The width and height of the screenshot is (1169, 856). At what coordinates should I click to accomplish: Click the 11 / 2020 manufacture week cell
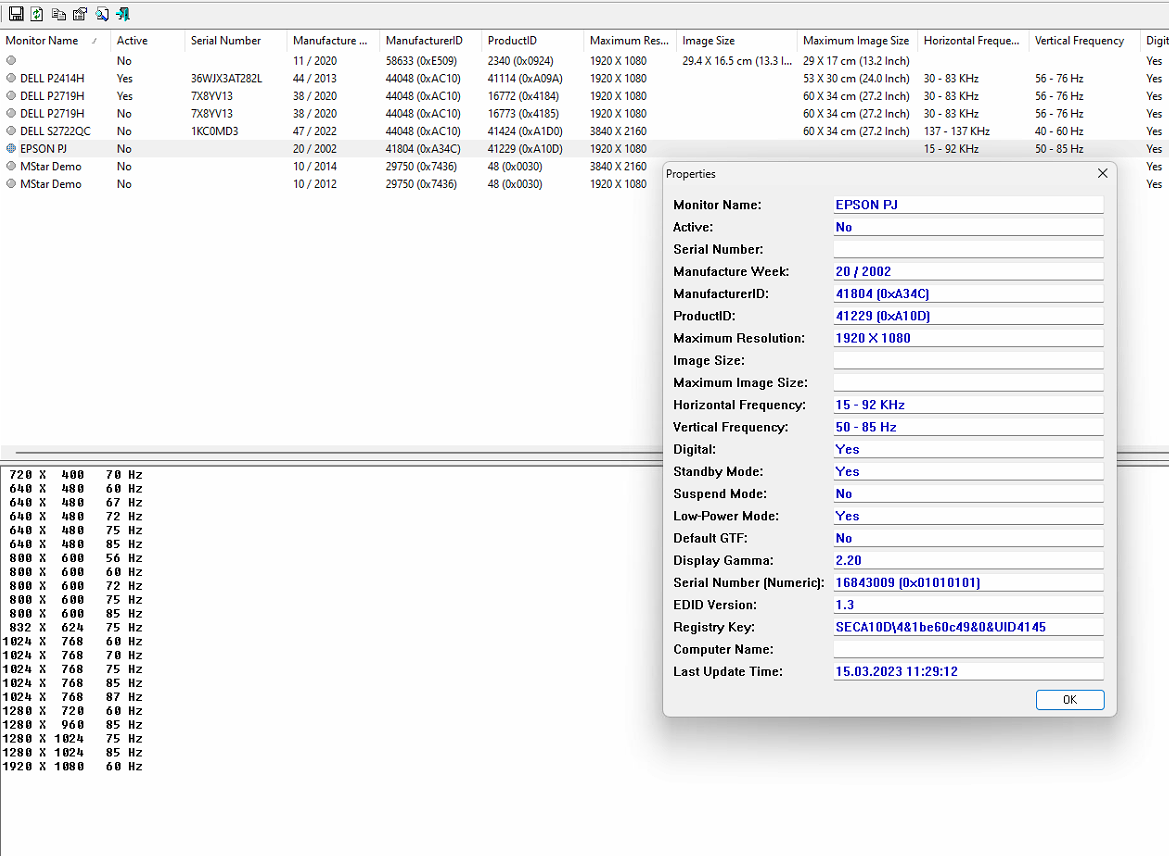point(315,60)
